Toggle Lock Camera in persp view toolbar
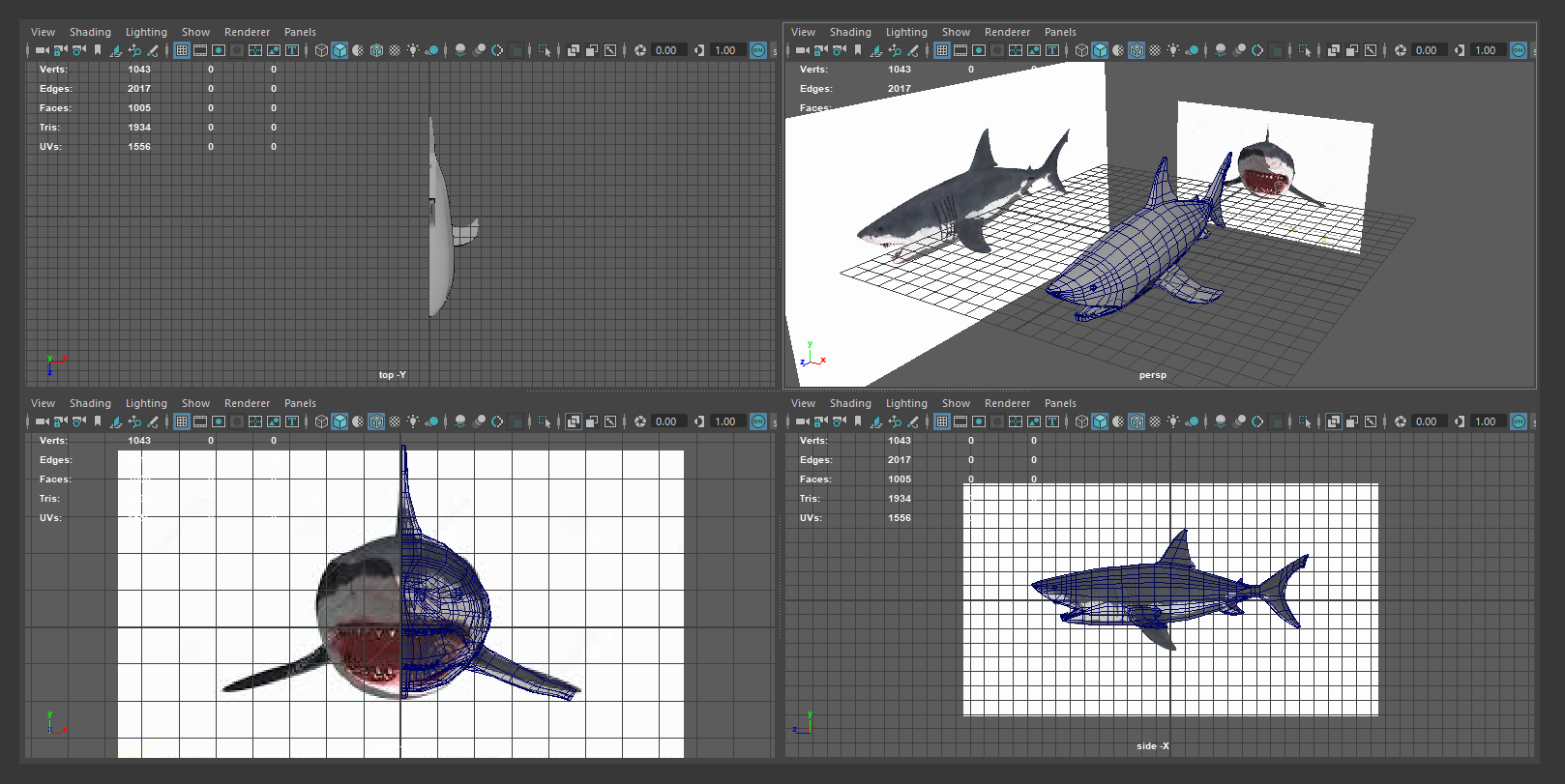Screen dimensions: 1565x784 coord(820,50)
